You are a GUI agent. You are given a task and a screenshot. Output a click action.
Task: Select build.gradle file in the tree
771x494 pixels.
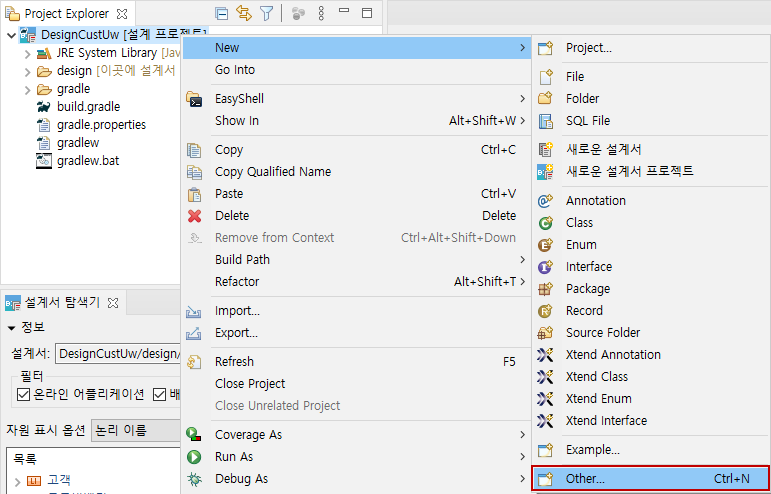pos(88,107)
